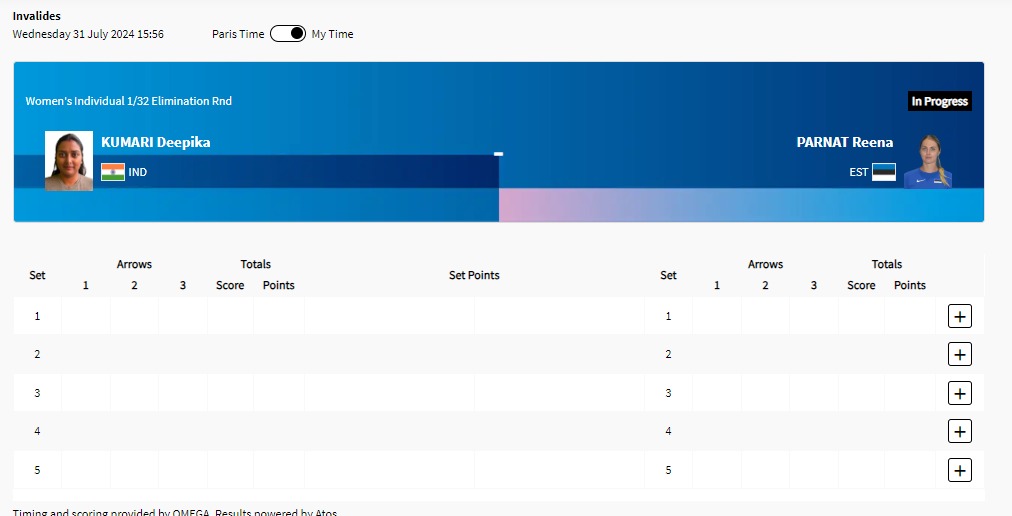
Task: Click Women's Individual 1/32 Elimination Rnd title
Action: [x=129, y=101]
